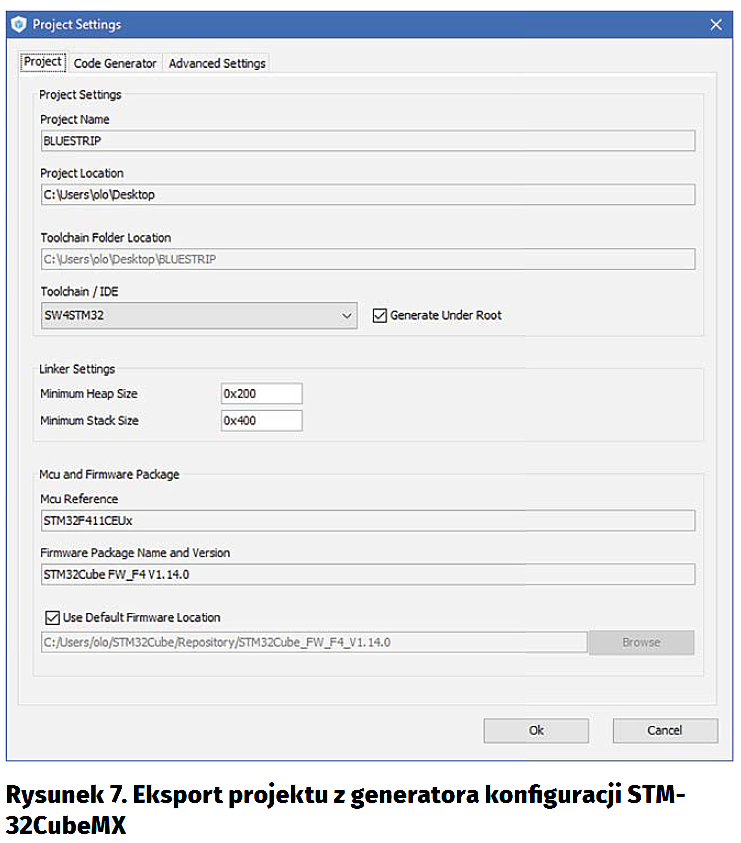Click the dropdown arrow next to SW4STM32
Screen dimensions: 741x843
(x=347, y=316)
